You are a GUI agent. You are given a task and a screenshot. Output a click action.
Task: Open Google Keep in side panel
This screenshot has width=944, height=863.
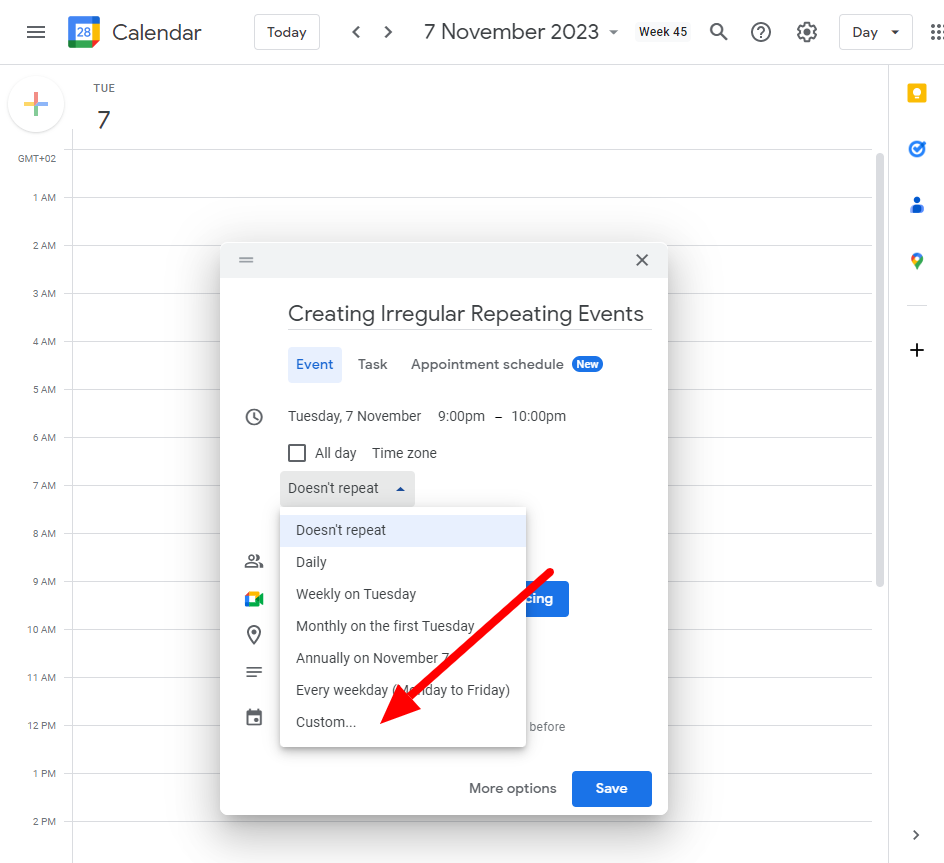(x=916, y=93)
